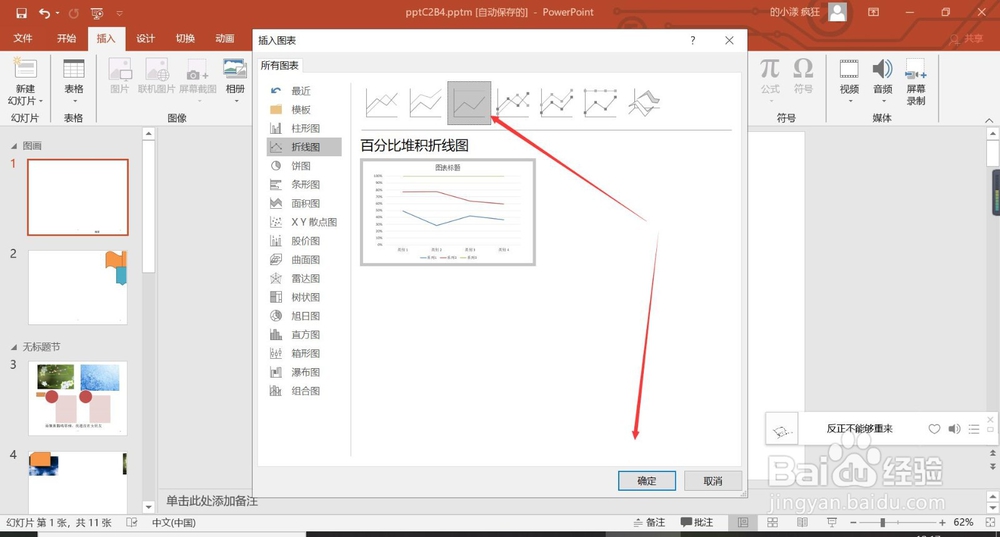Viewport: 1000px width, 537px height.
Task: Select the line with markers chart subtype
Action: coord(513,103)
